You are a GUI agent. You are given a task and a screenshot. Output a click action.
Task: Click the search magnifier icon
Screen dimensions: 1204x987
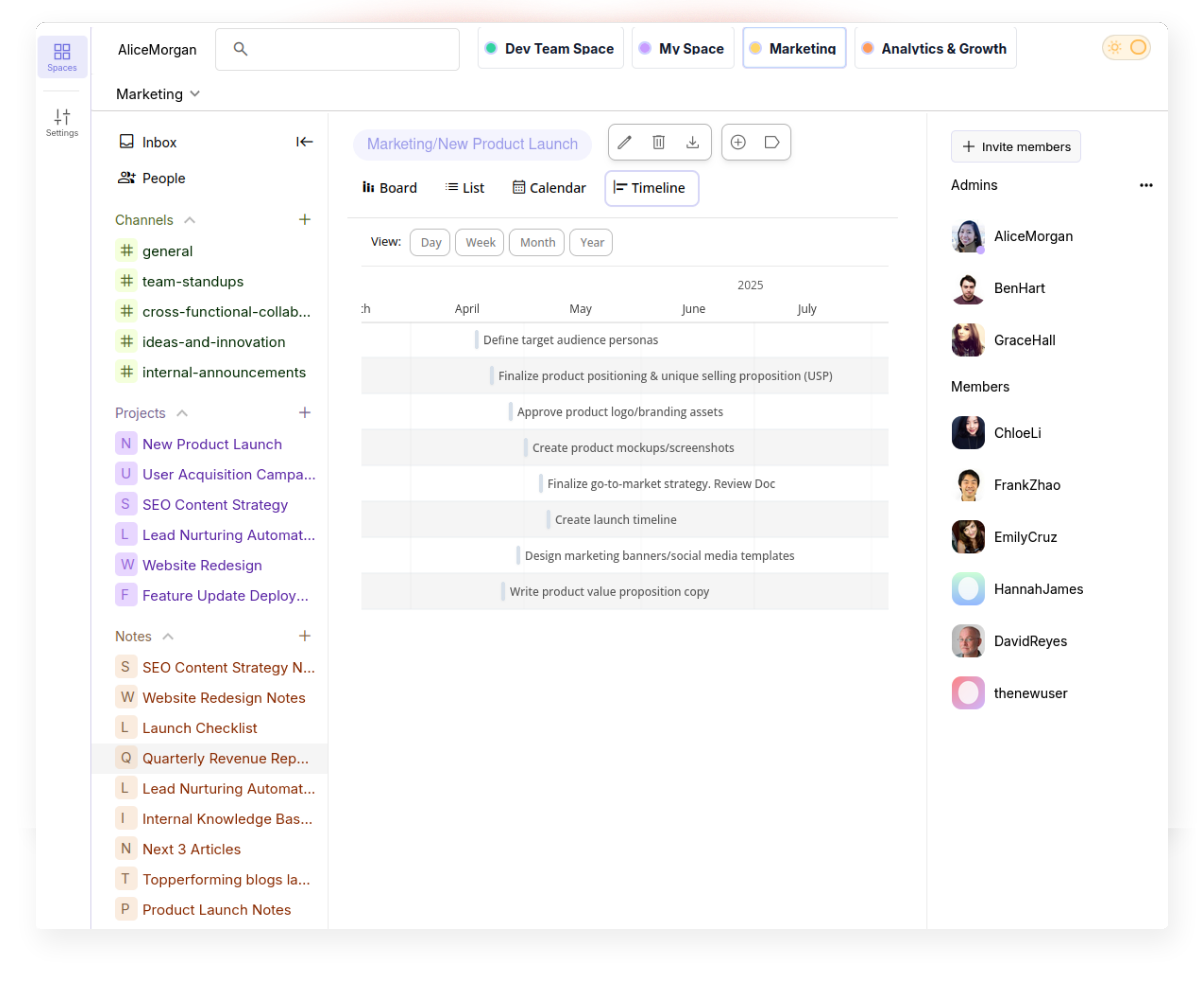(x=240, y=49)
